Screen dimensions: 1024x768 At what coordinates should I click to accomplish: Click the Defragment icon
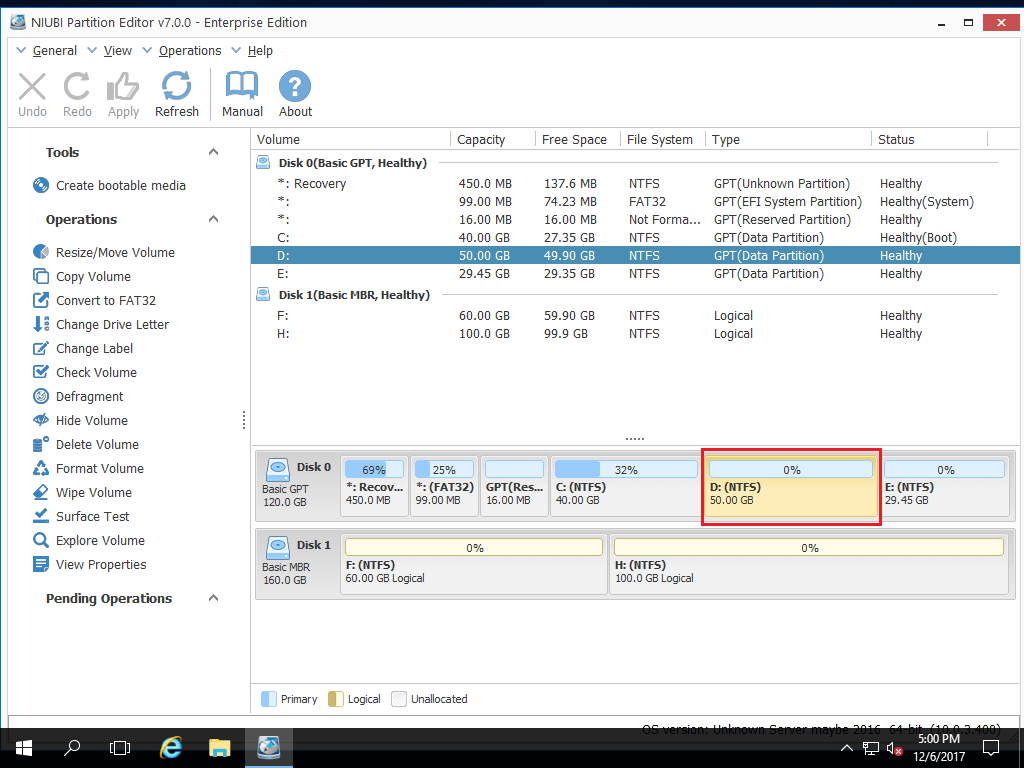click(x=40, y=396)
